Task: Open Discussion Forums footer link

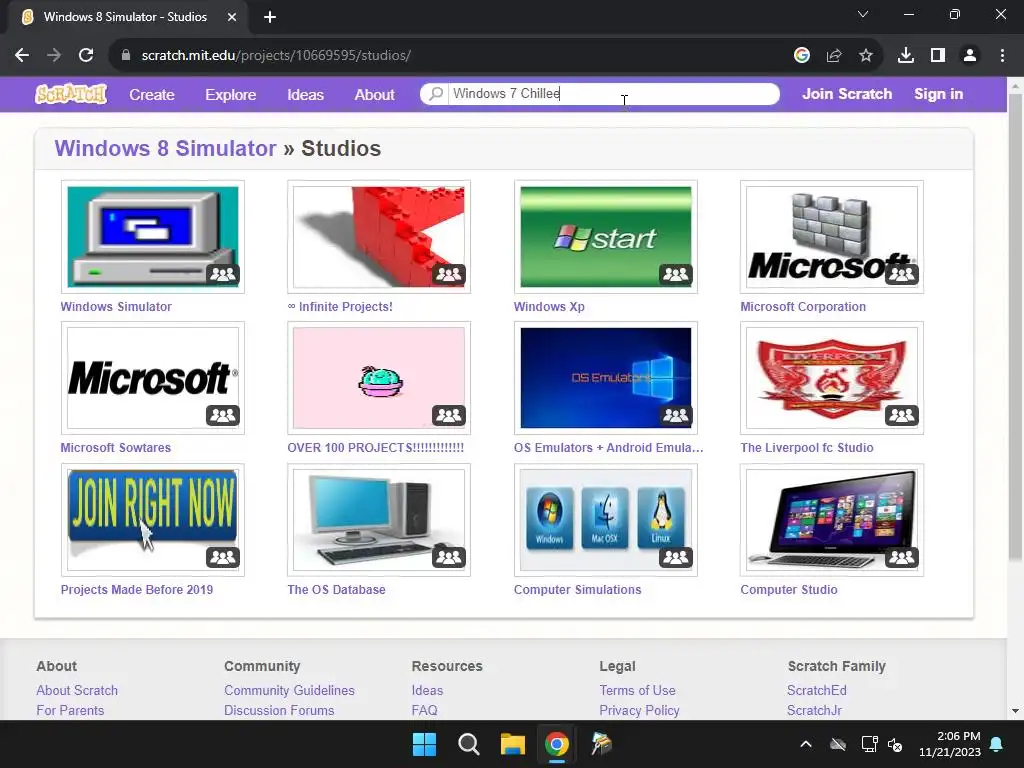Action: click(279, 710)
